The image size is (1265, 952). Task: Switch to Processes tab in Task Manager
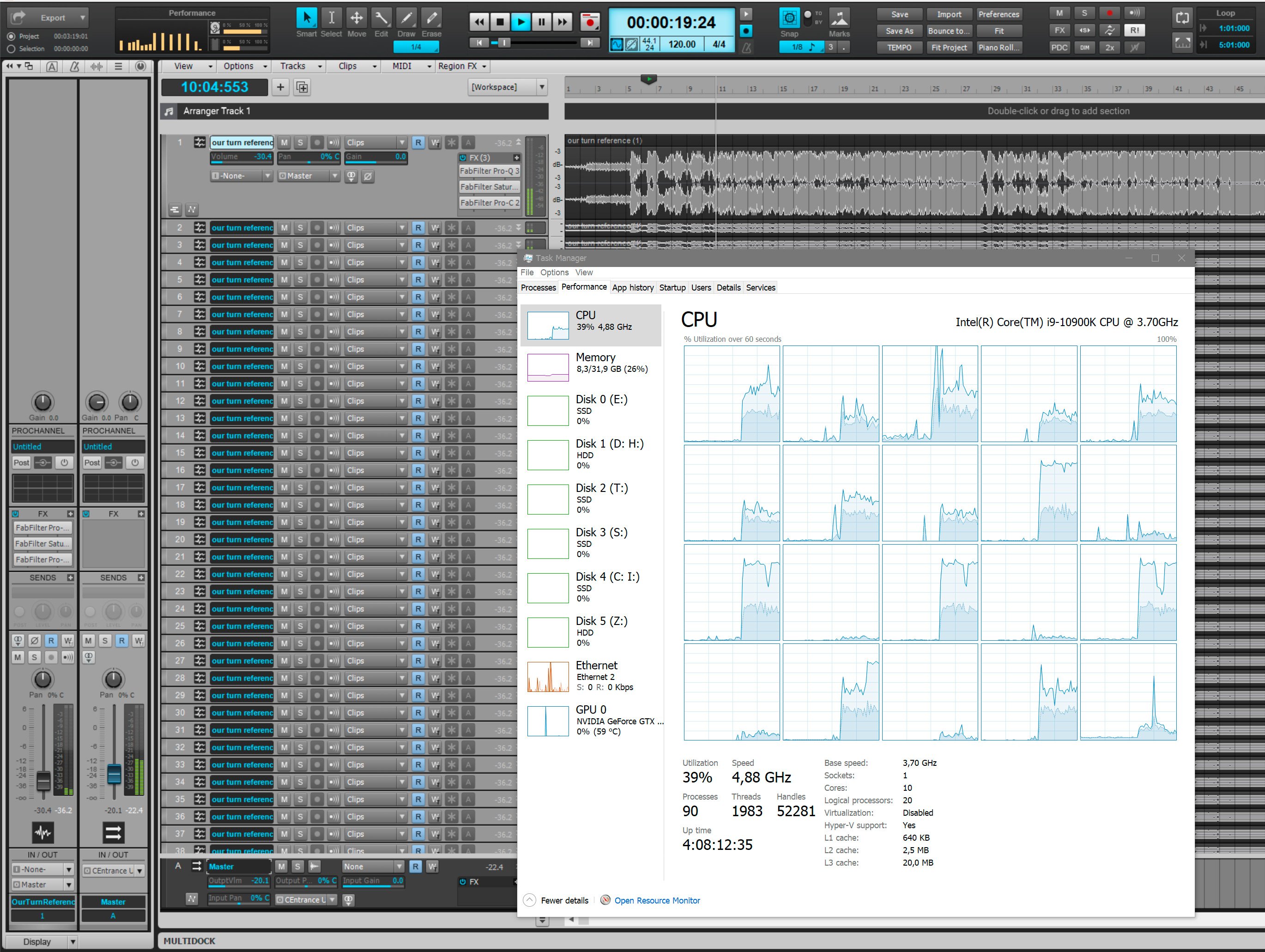(x=538, y=287)
